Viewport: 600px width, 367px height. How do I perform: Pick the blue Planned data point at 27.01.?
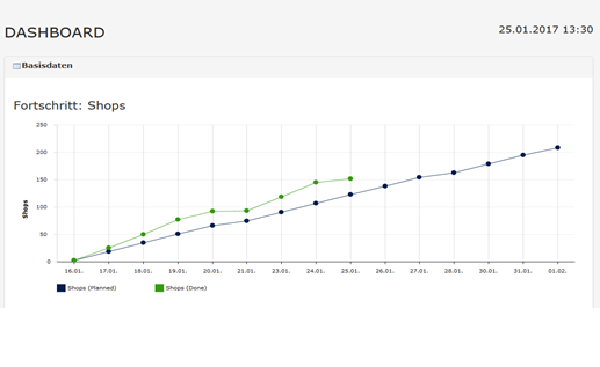[419, 177]
